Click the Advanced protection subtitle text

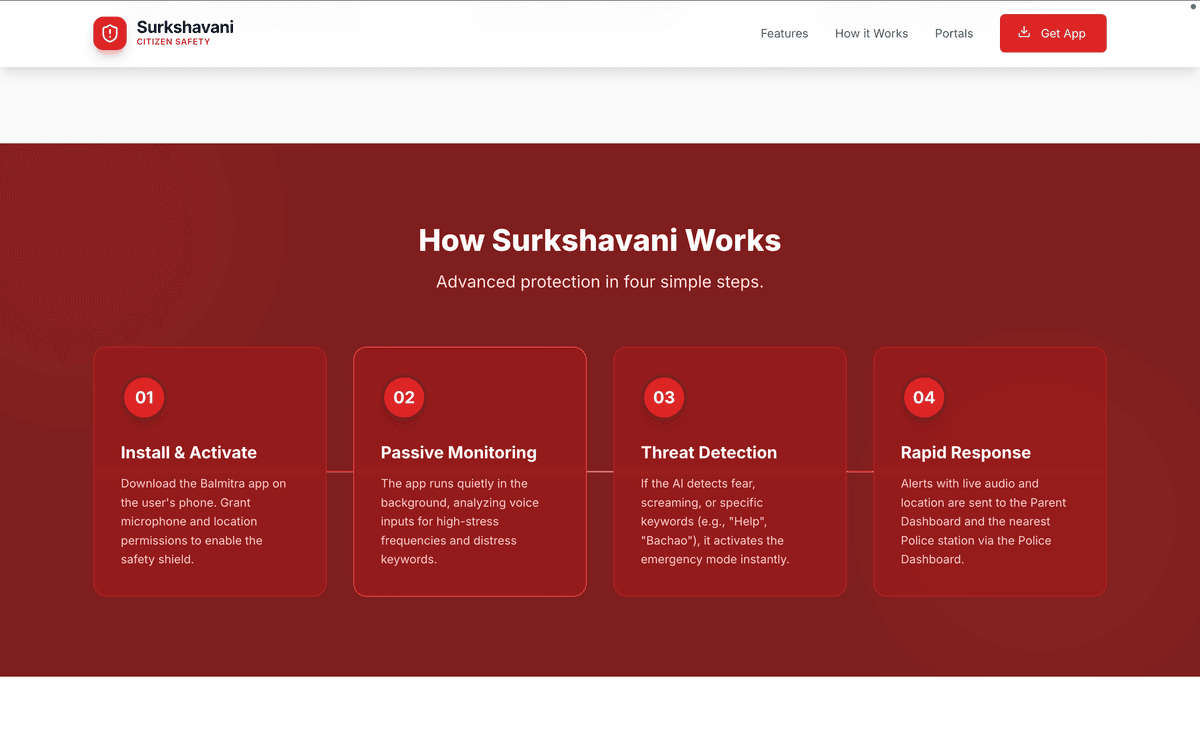599,282
